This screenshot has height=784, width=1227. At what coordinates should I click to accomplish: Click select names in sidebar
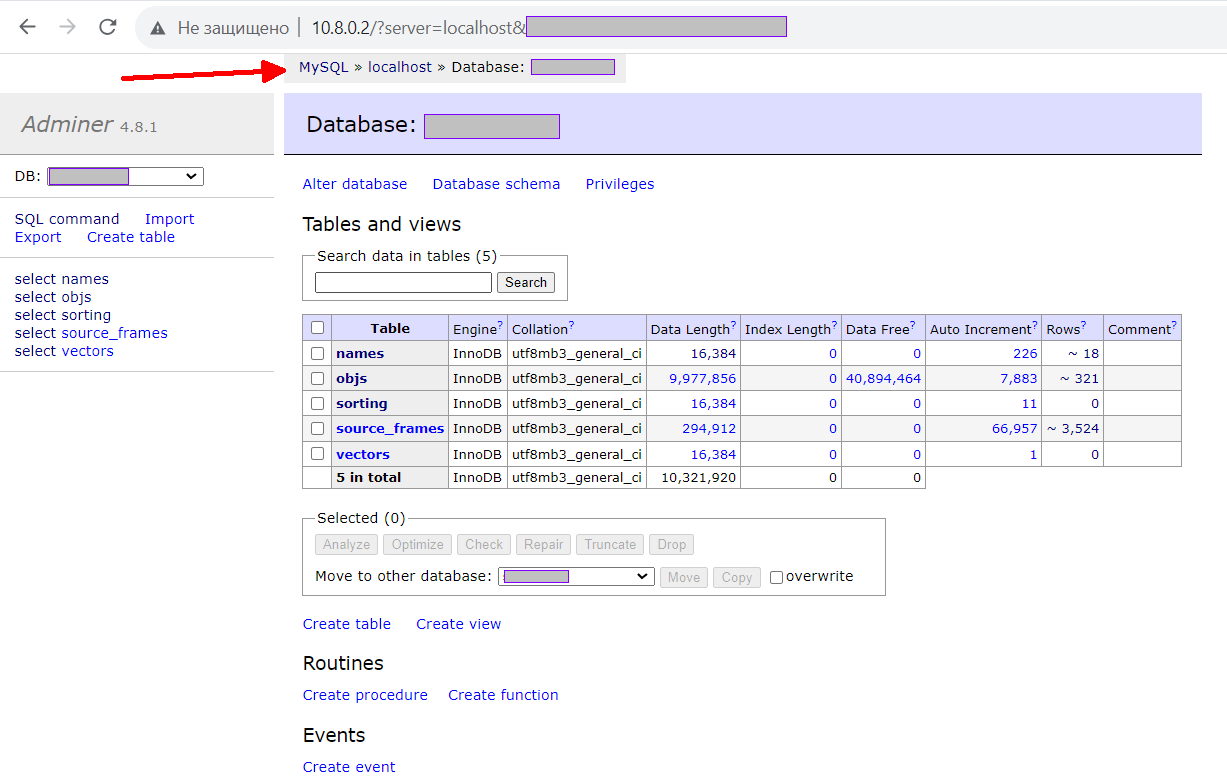pyautogui.click(x=62, y=279)
